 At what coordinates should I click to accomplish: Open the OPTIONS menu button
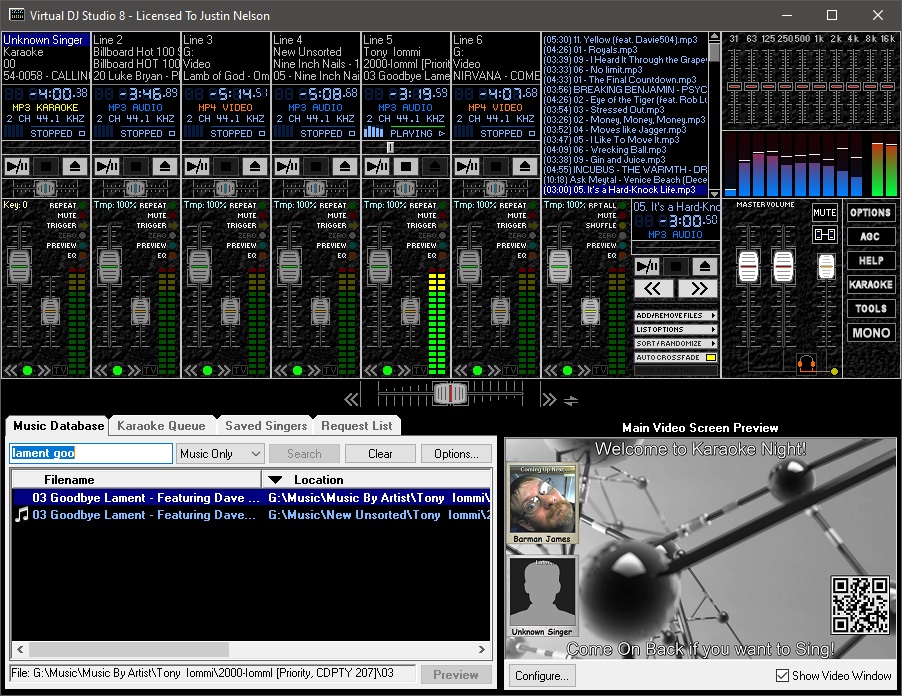pos(870,212)
